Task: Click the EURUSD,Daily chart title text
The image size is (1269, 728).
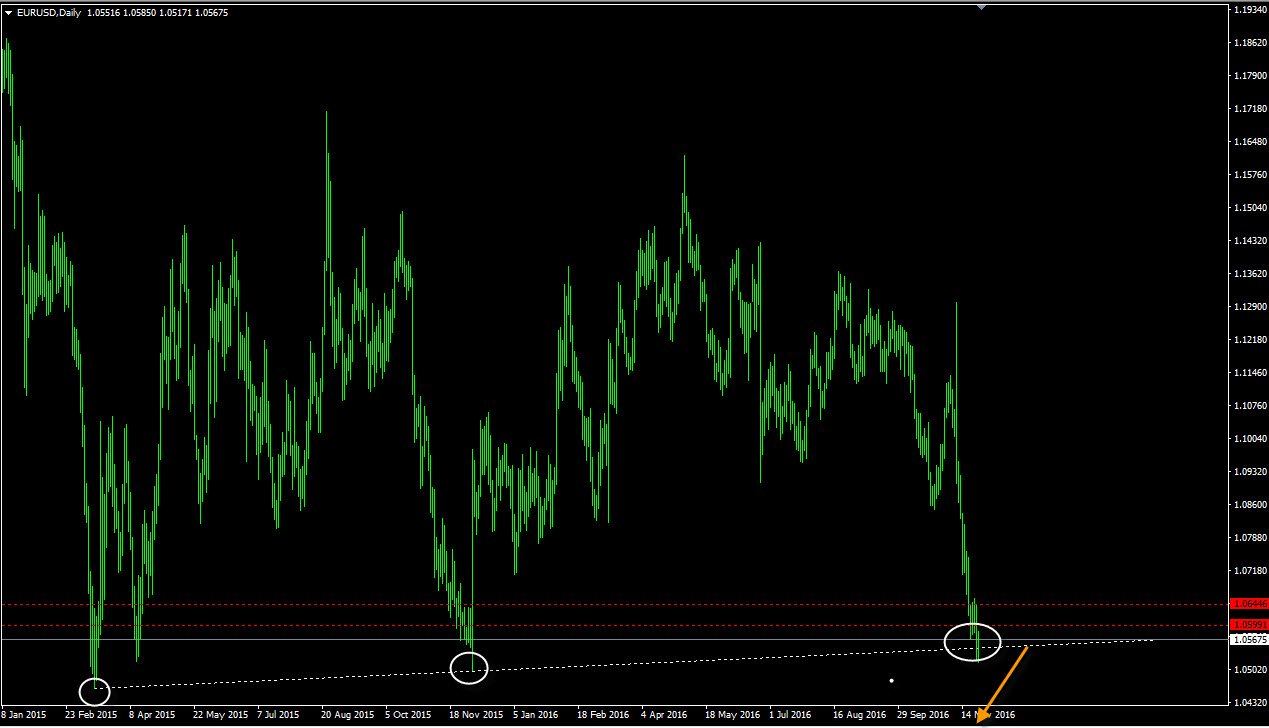Action: [x=50, y=12]
